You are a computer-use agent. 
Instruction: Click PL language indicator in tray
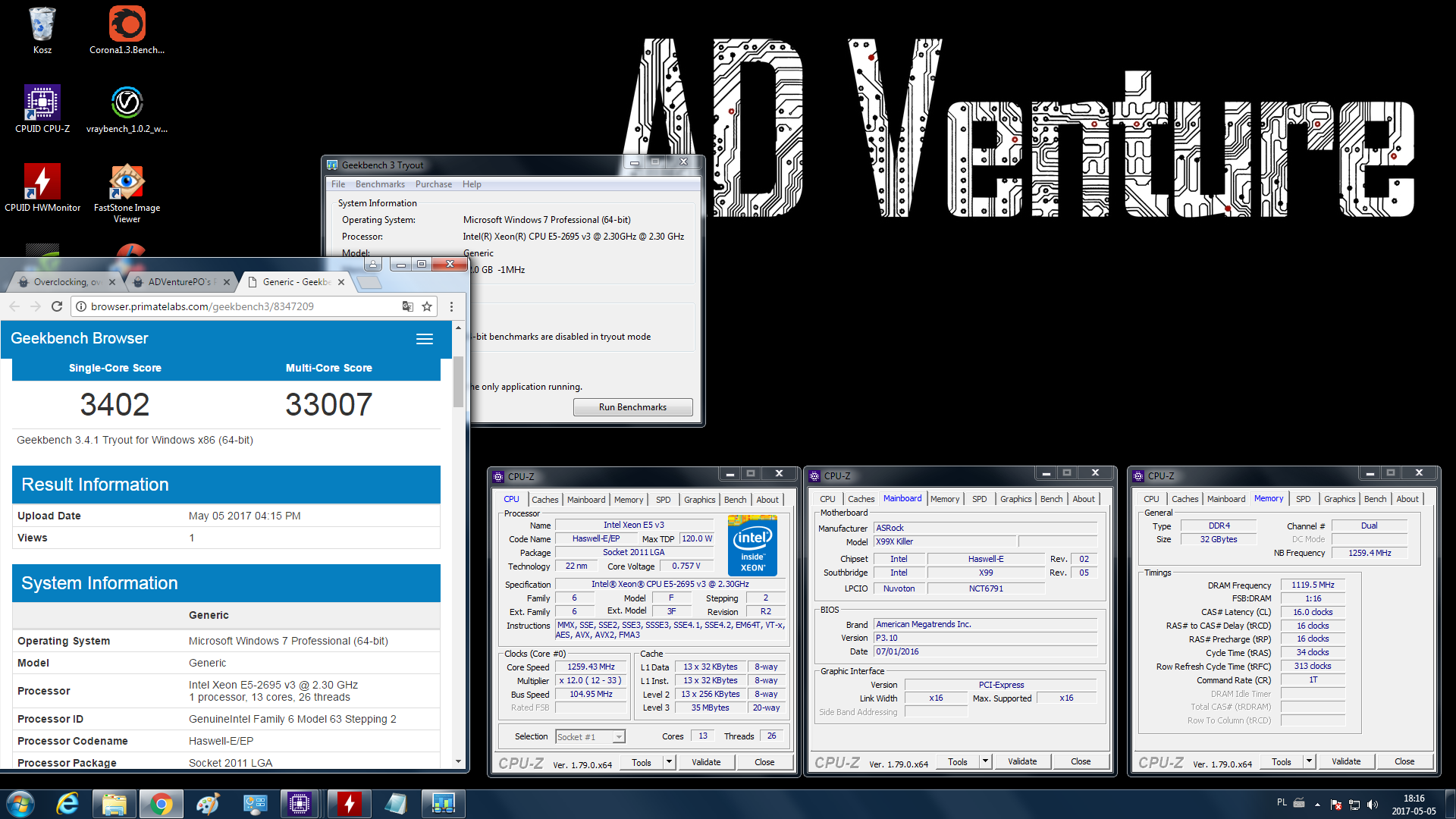(x=1282, y=802)
